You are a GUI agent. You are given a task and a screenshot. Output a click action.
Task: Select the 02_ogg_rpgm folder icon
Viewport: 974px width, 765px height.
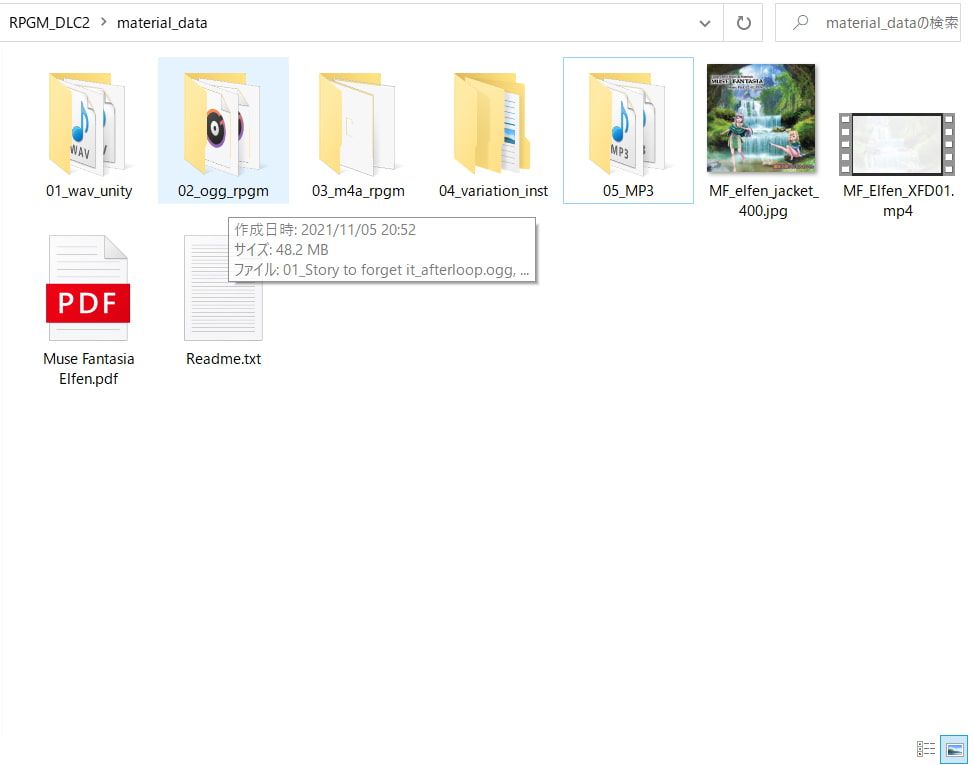point(222,123)
